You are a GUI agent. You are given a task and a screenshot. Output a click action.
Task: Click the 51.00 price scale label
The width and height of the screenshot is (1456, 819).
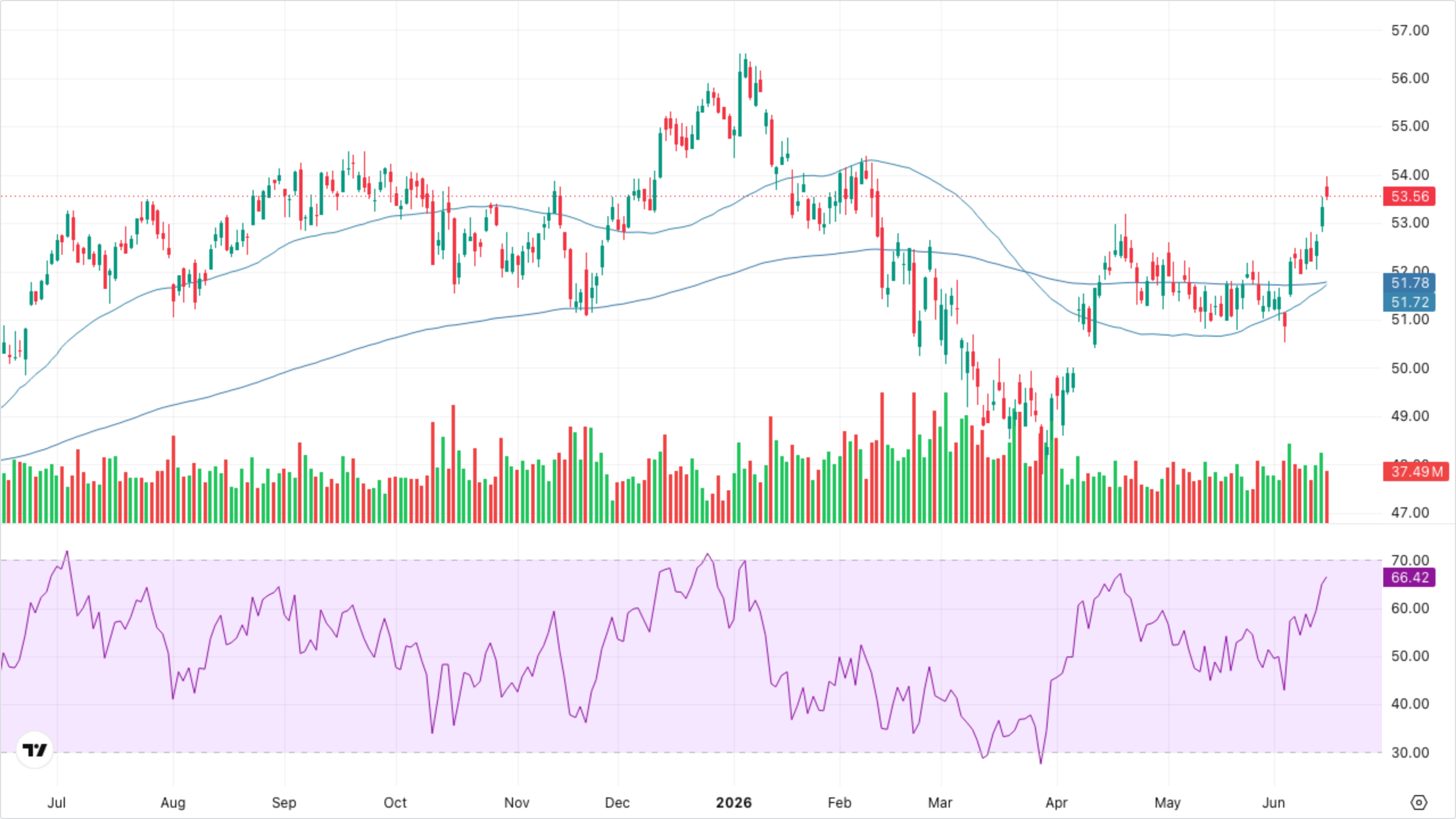pos(1410,319)
